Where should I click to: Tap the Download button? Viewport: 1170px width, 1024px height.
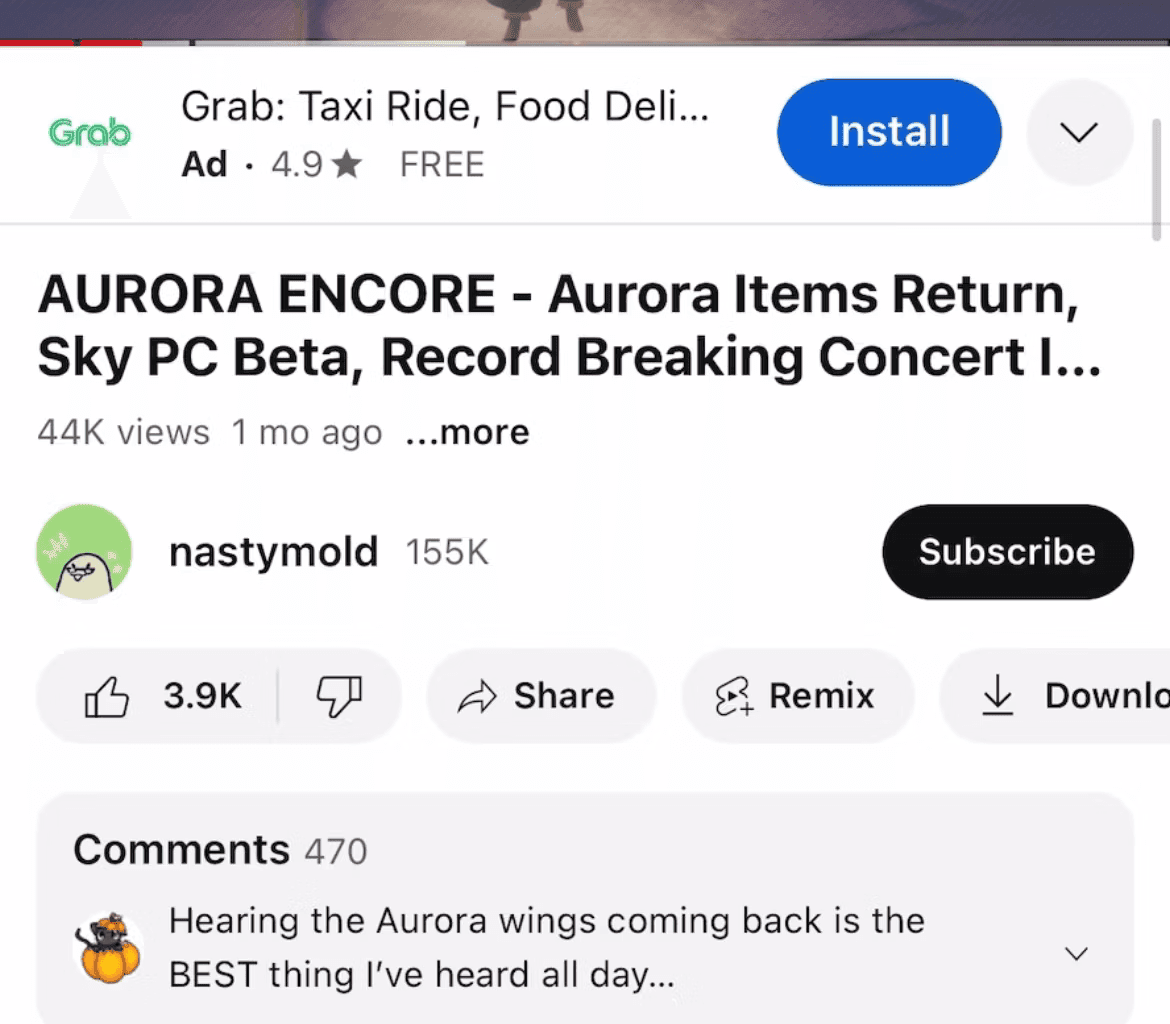tap(1055, 696)
